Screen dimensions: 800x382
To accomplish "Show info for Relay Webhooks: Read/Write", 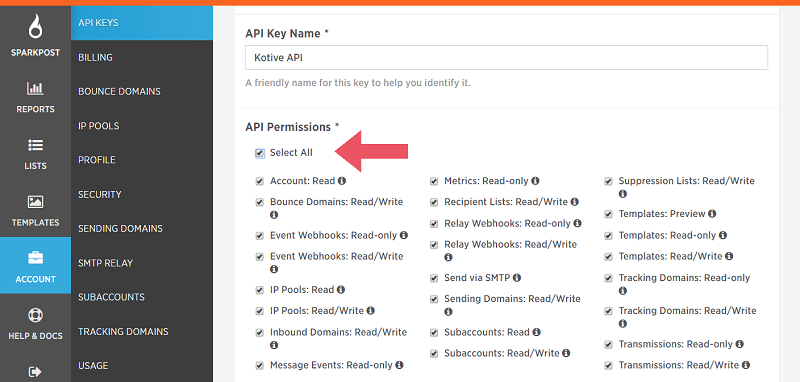I will pyautogui.click(x=448, y=258).
